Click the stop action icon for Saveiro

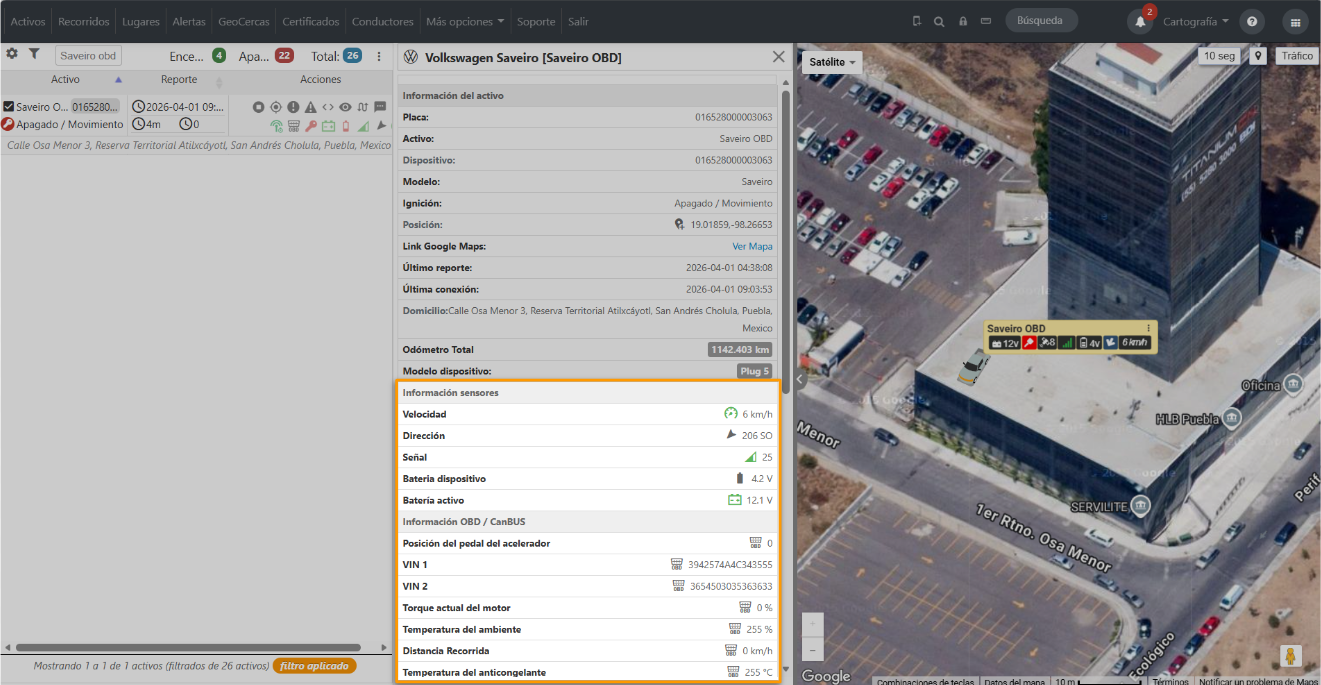(258, 107)
